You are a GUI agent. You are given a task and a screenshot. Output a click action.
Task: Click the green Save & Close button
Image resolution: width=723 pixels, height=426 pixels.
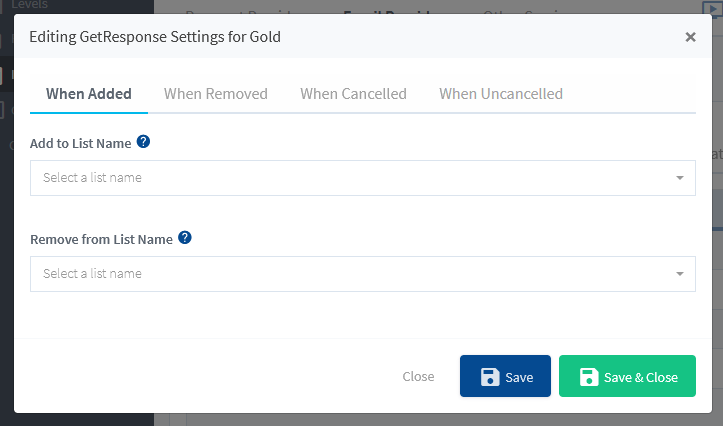tap(628, 376)
